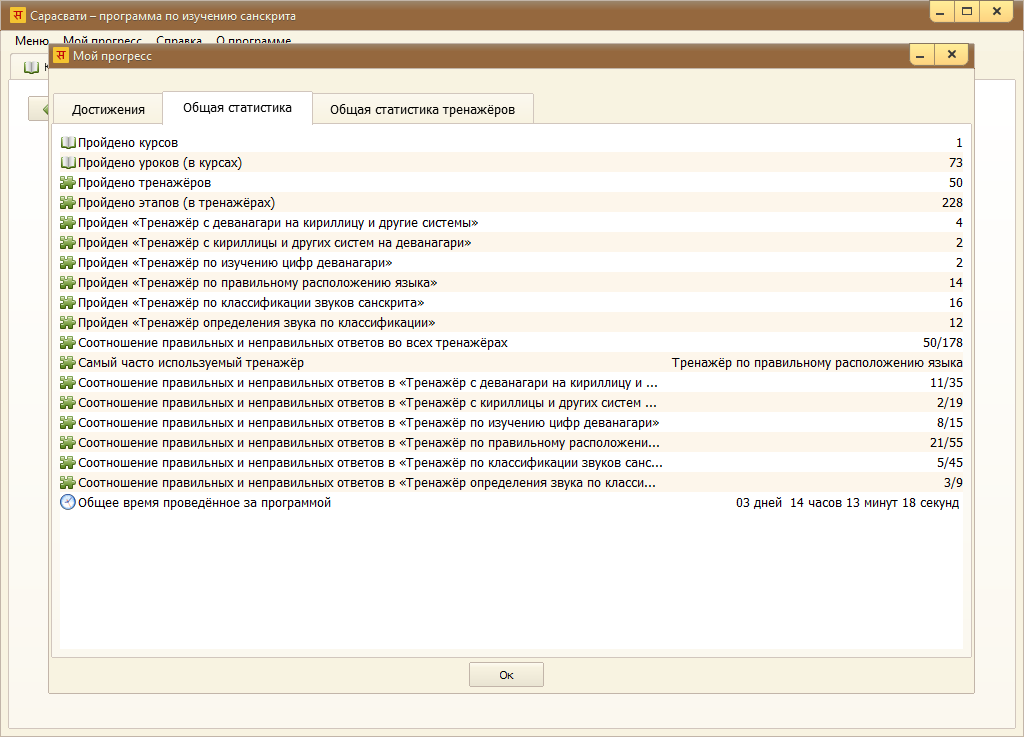Close the «Мой прогресс» dialog
This screenshot has width=1024, height=737.
tap(952, 55)
